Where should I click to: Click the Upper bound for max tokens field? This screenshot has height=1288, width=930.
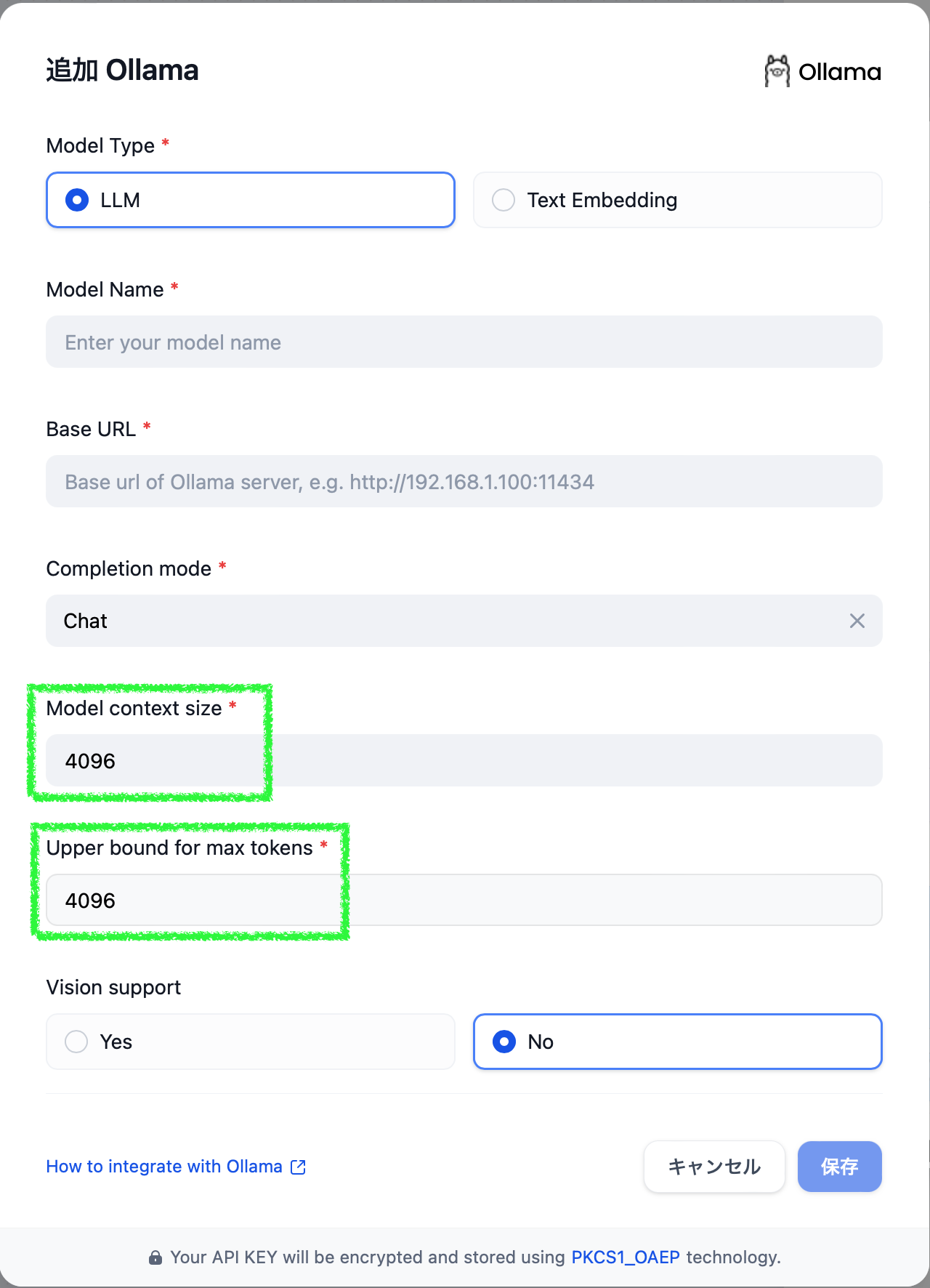point(464,900)
